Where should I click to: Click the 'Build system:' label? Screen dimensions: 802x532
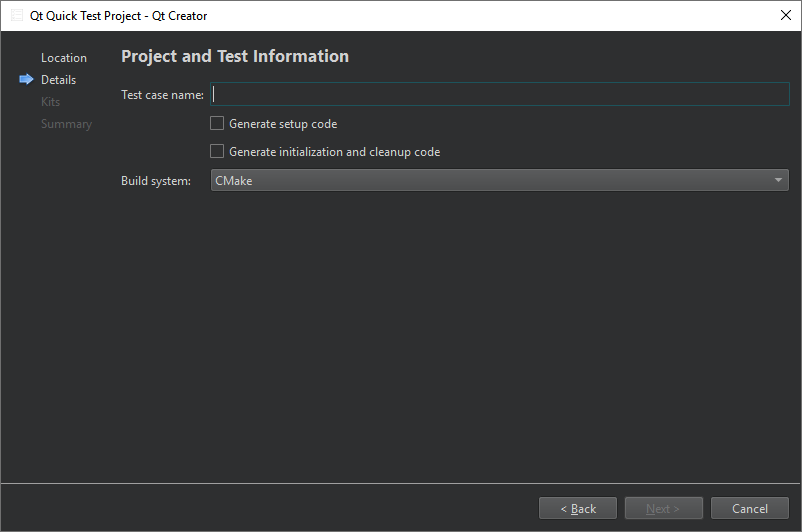point(156,181)
